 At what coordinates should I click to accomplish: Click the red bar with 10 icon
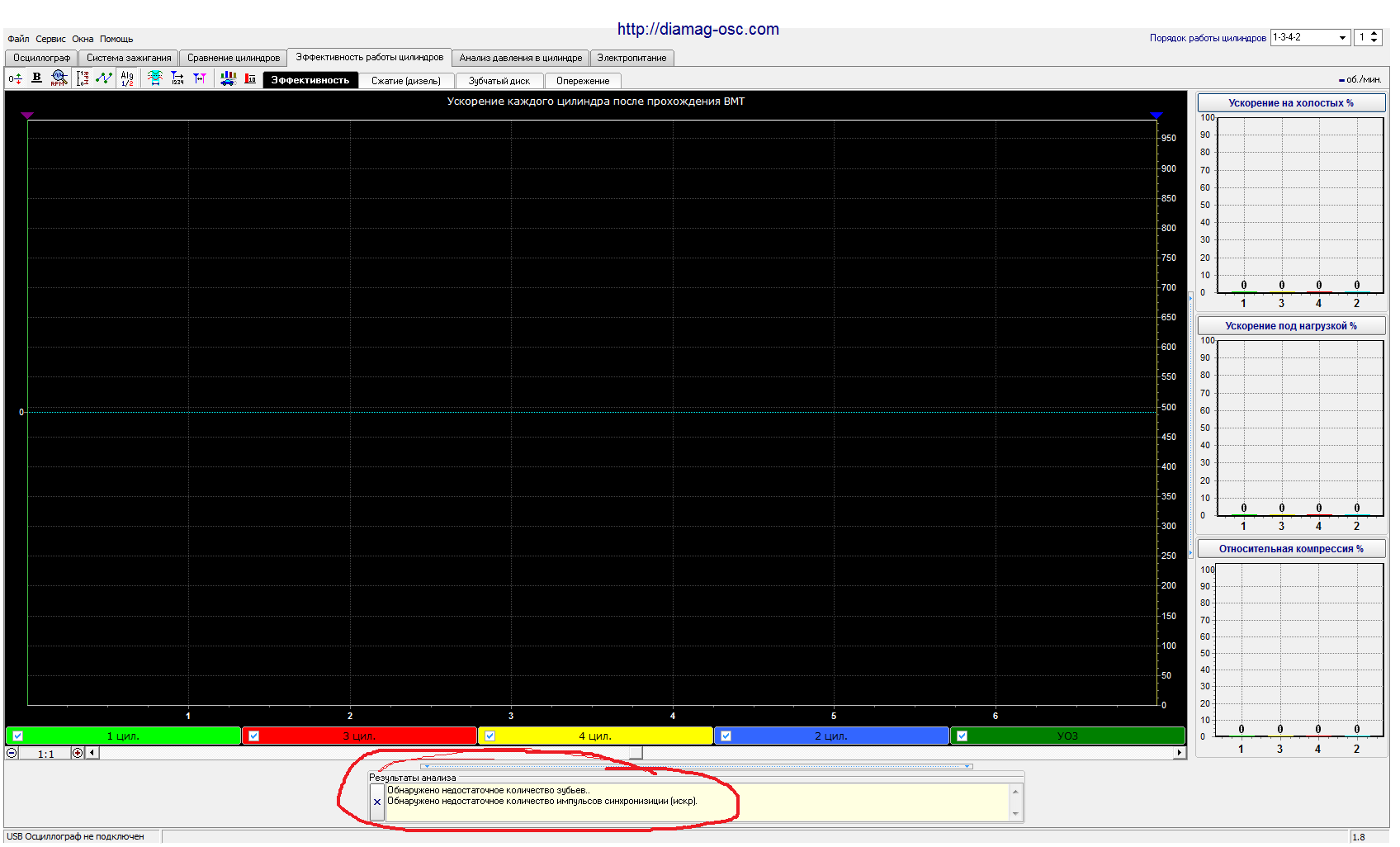pyautogui.click(x=250, y=78)
